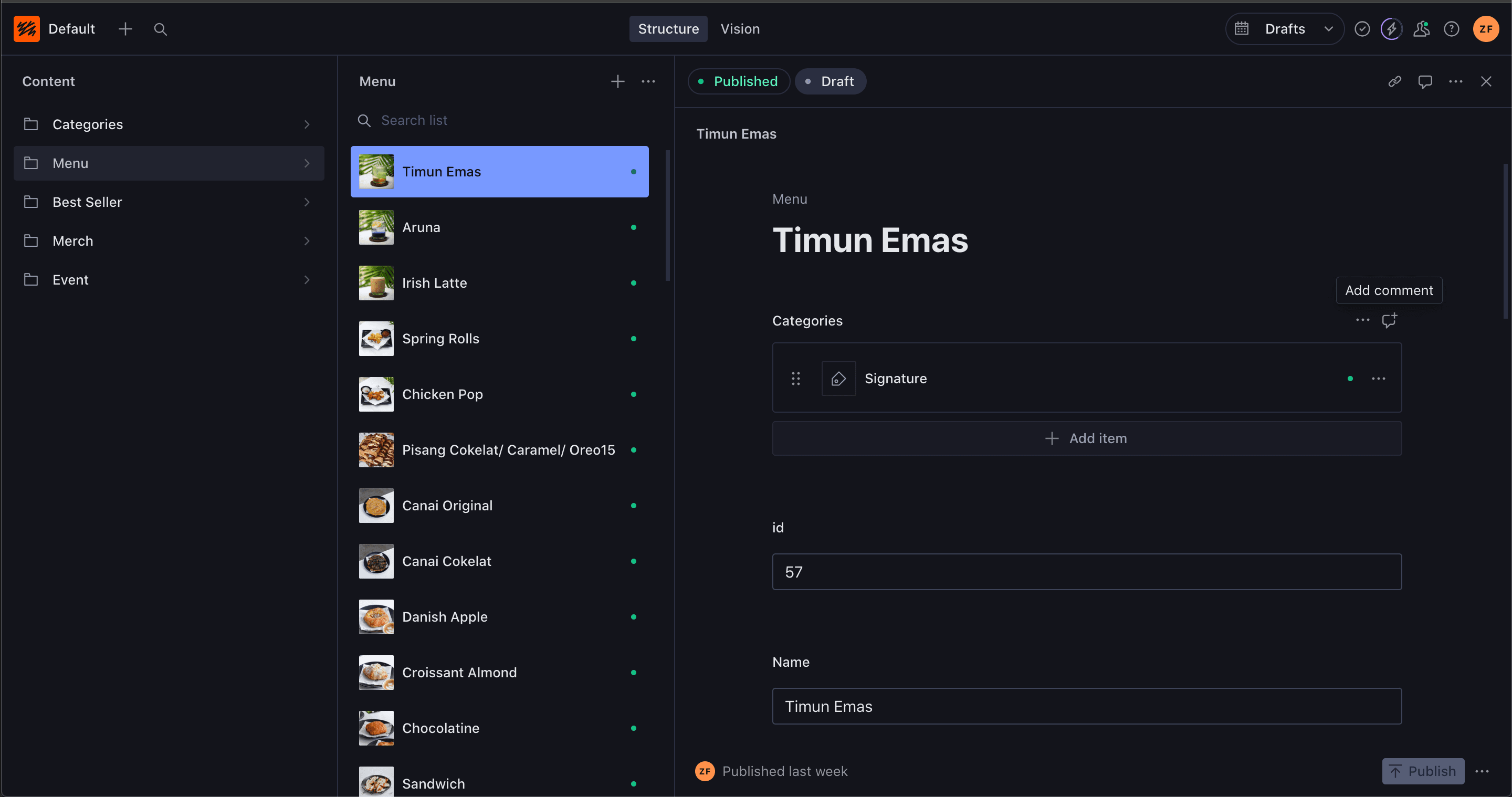Open document comments panel icon

click(1424, 81)
